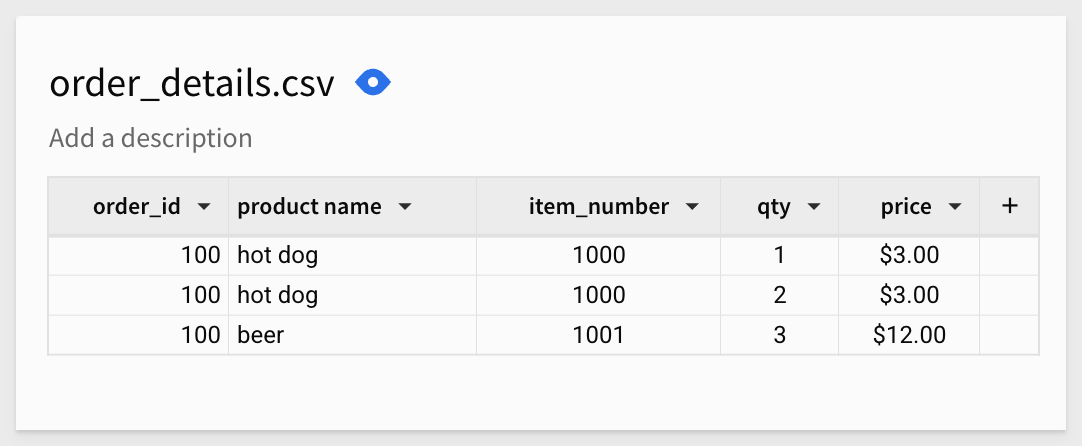Open the qty column dropdown arrow
The height and width of the screenshot is (446, 1082).
click(814, 206)
